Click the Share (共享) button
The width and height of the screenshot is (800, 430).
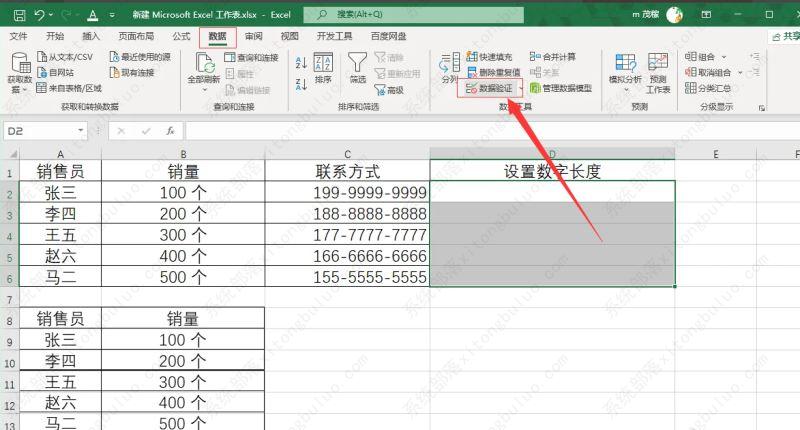783,36
